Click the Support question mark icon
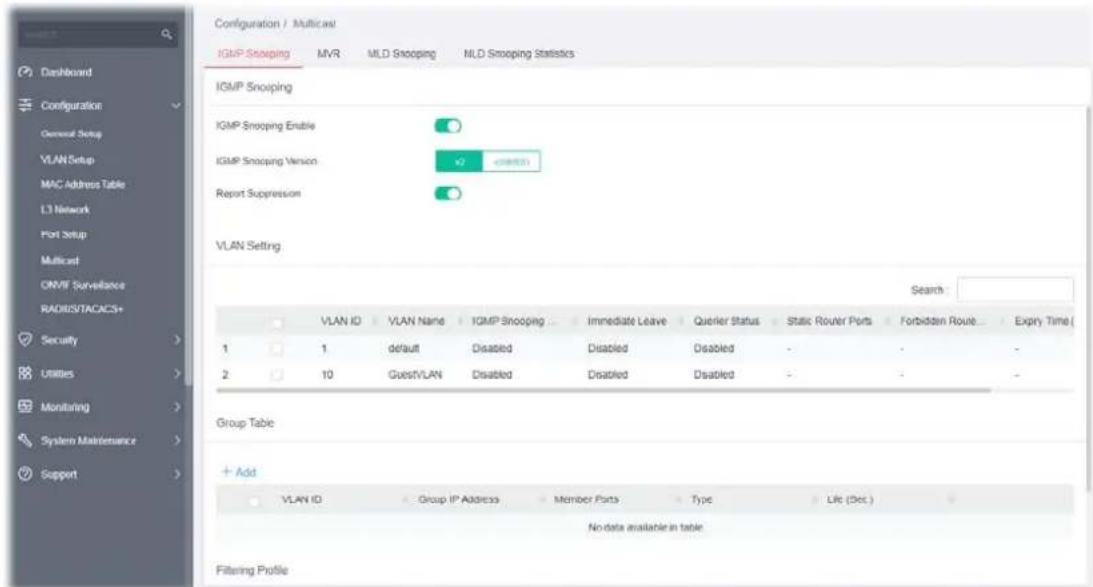 click(x=25, y=474)
